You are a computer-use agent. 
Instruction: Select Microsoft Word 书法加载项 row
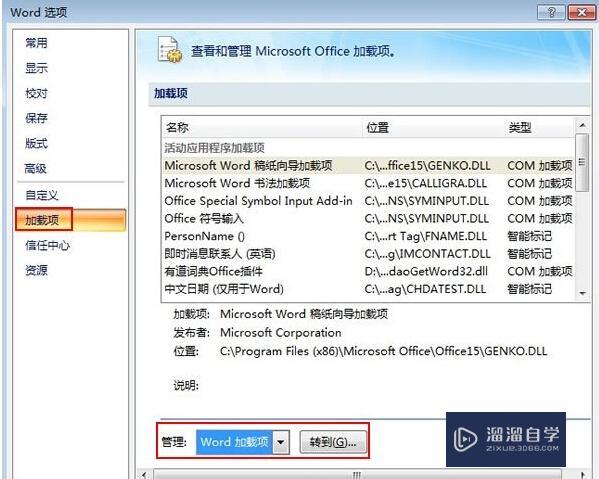click(x=368, y=183)
